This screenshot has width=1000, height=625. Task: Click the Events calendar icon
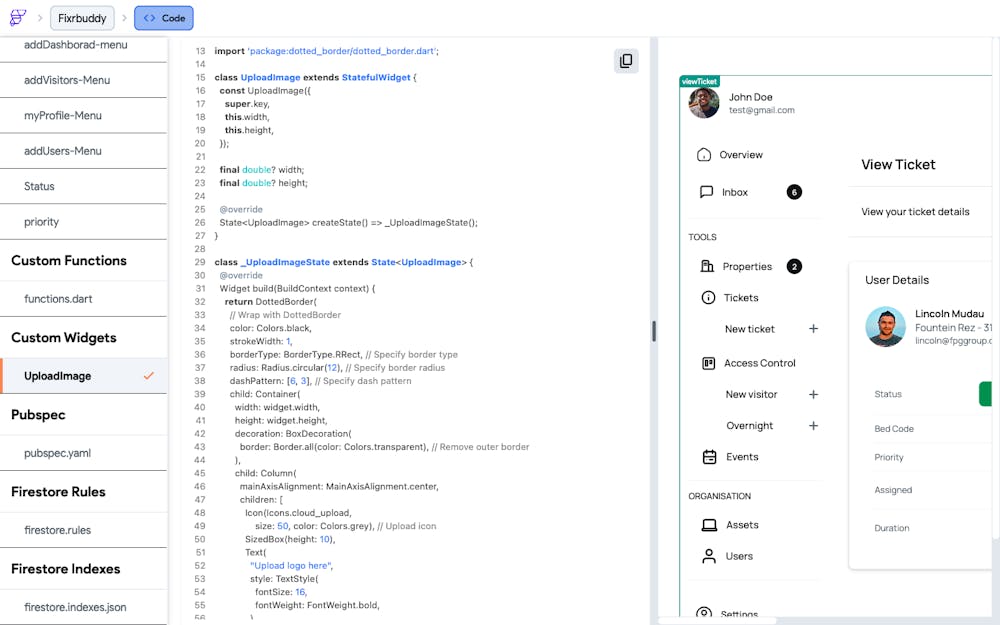(709, 457)
